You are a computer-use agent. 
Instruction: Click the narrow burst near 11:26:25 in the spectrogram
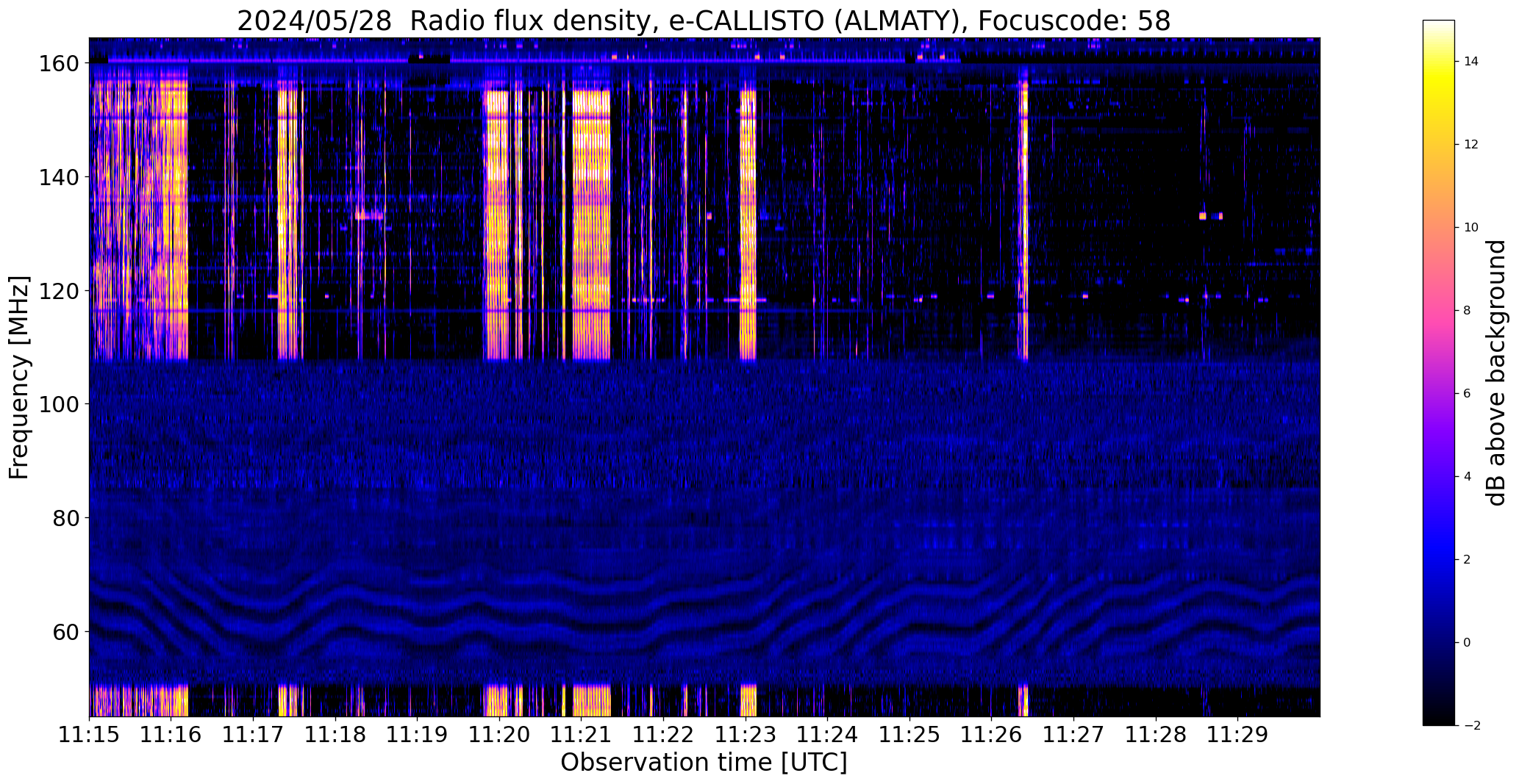click(1023, 220)
